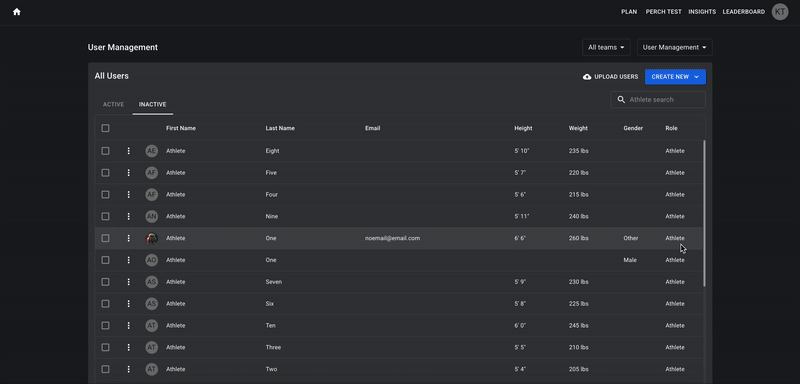Click the AT avatar of Athlete Two
This screenshot has width=800, height=384.
[152, 369]
